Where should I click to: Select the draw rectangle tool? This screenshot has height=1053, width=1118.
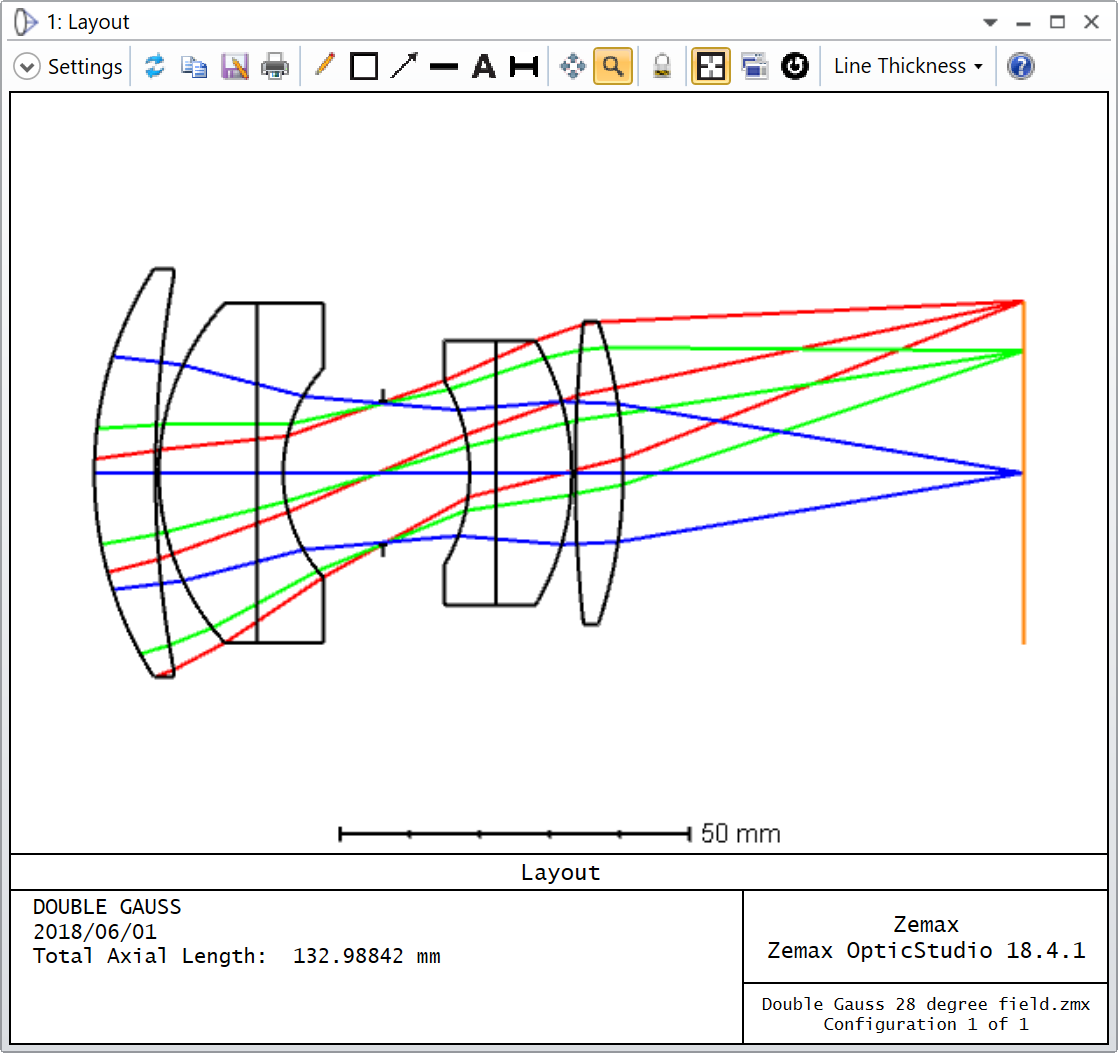[x=364, y=66]
